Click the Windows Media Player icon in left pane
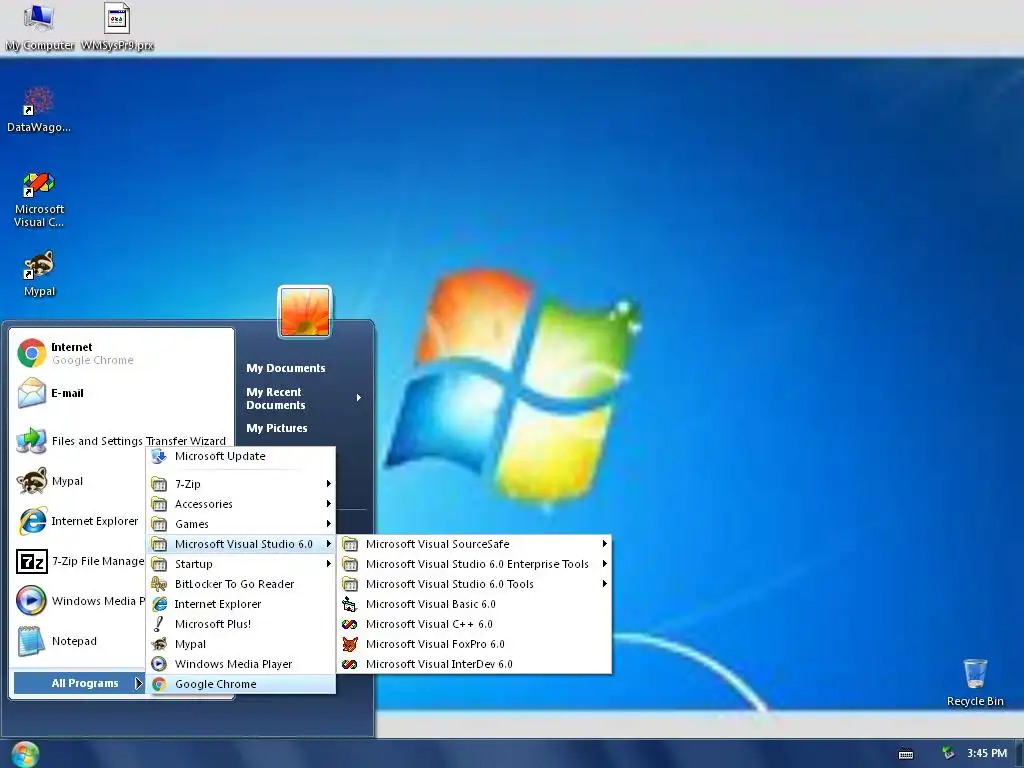1024x768 pixels. [31, 601]
